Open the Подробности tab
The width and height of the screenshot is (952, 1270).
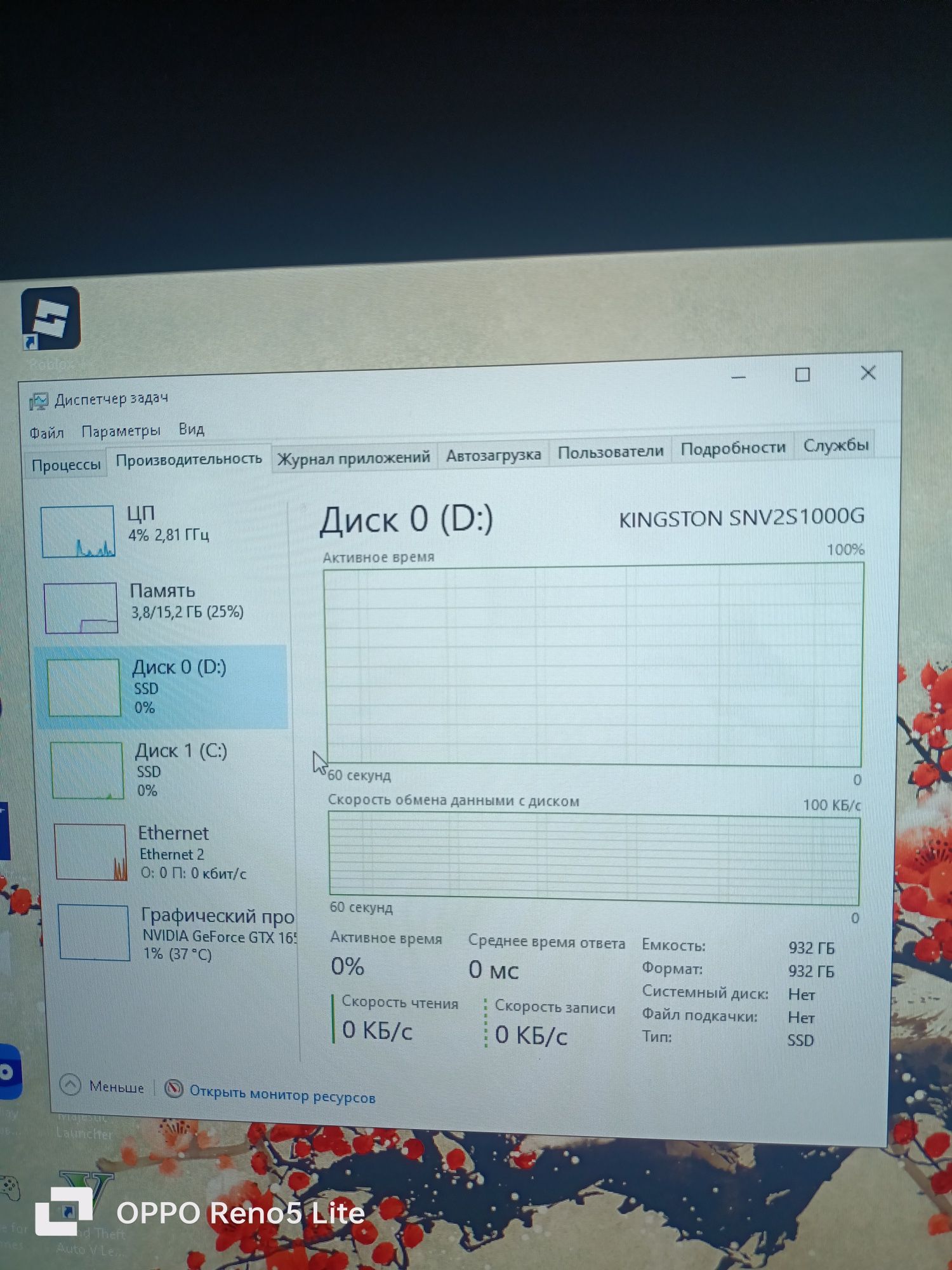[x=733, y=448]
